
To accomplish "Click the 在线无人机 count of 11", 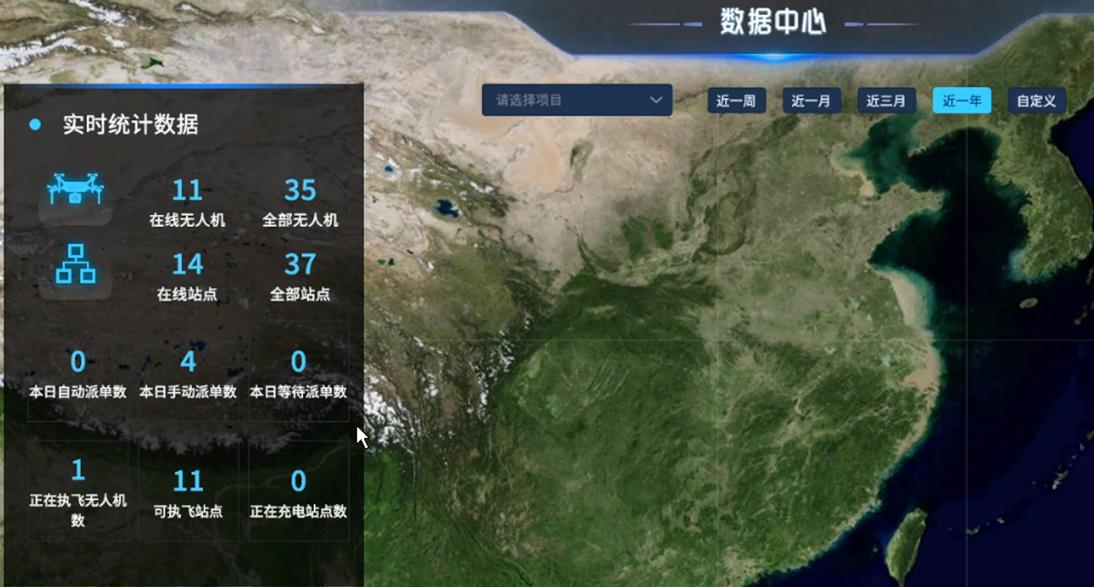I will [x=187, y=190].
